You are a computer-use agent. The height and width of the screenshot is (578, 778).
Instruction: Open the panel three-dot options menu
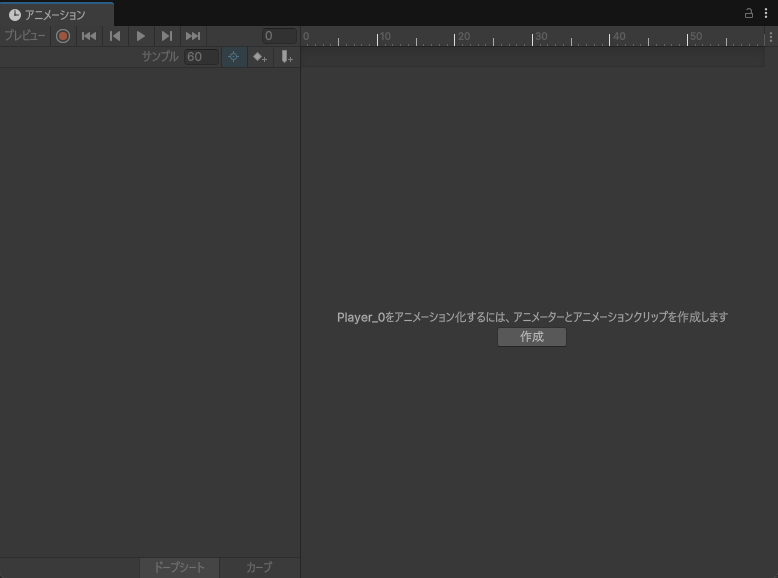click(x=766, y=13)
